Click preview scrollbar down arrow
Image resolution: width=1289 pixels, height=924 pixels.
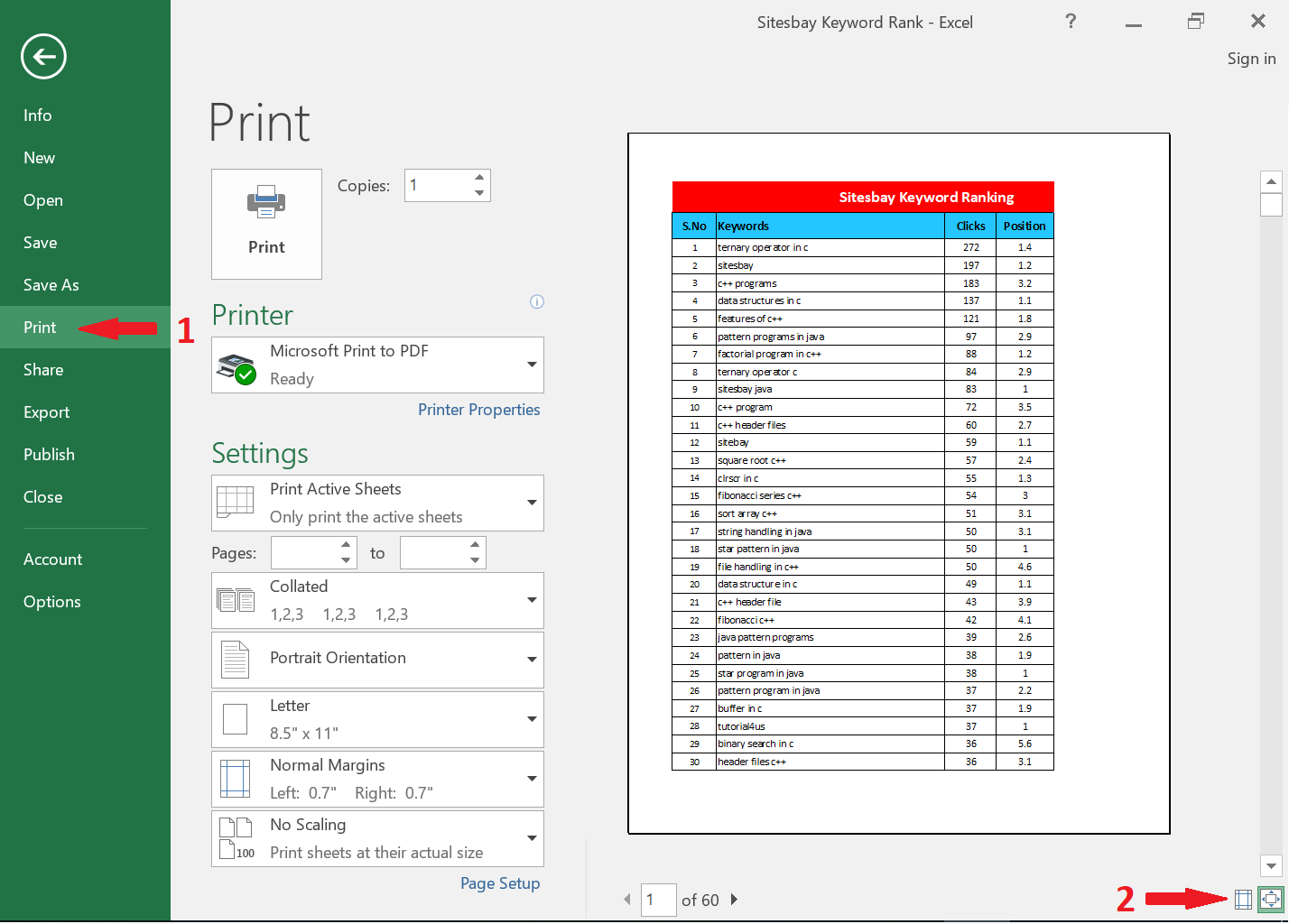(x=1271, y=865)
